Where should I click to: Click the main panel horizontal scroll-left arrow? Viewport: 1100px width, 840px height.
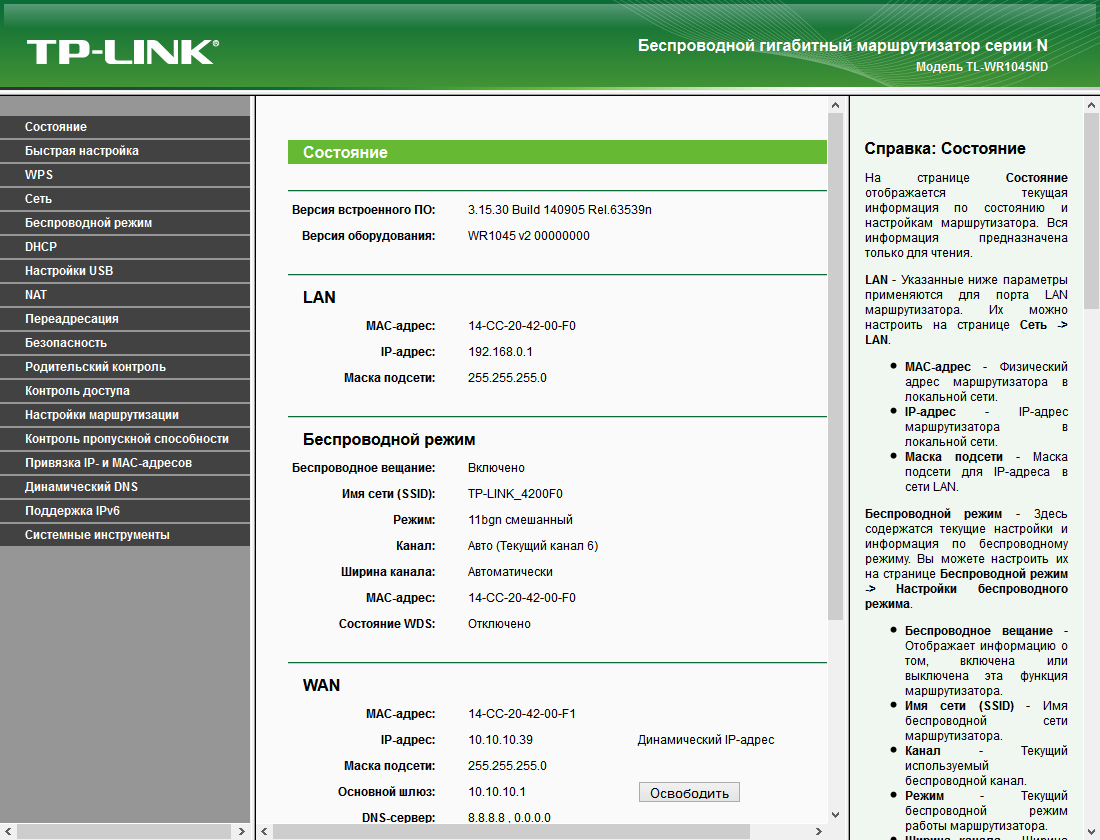(264, 832)
